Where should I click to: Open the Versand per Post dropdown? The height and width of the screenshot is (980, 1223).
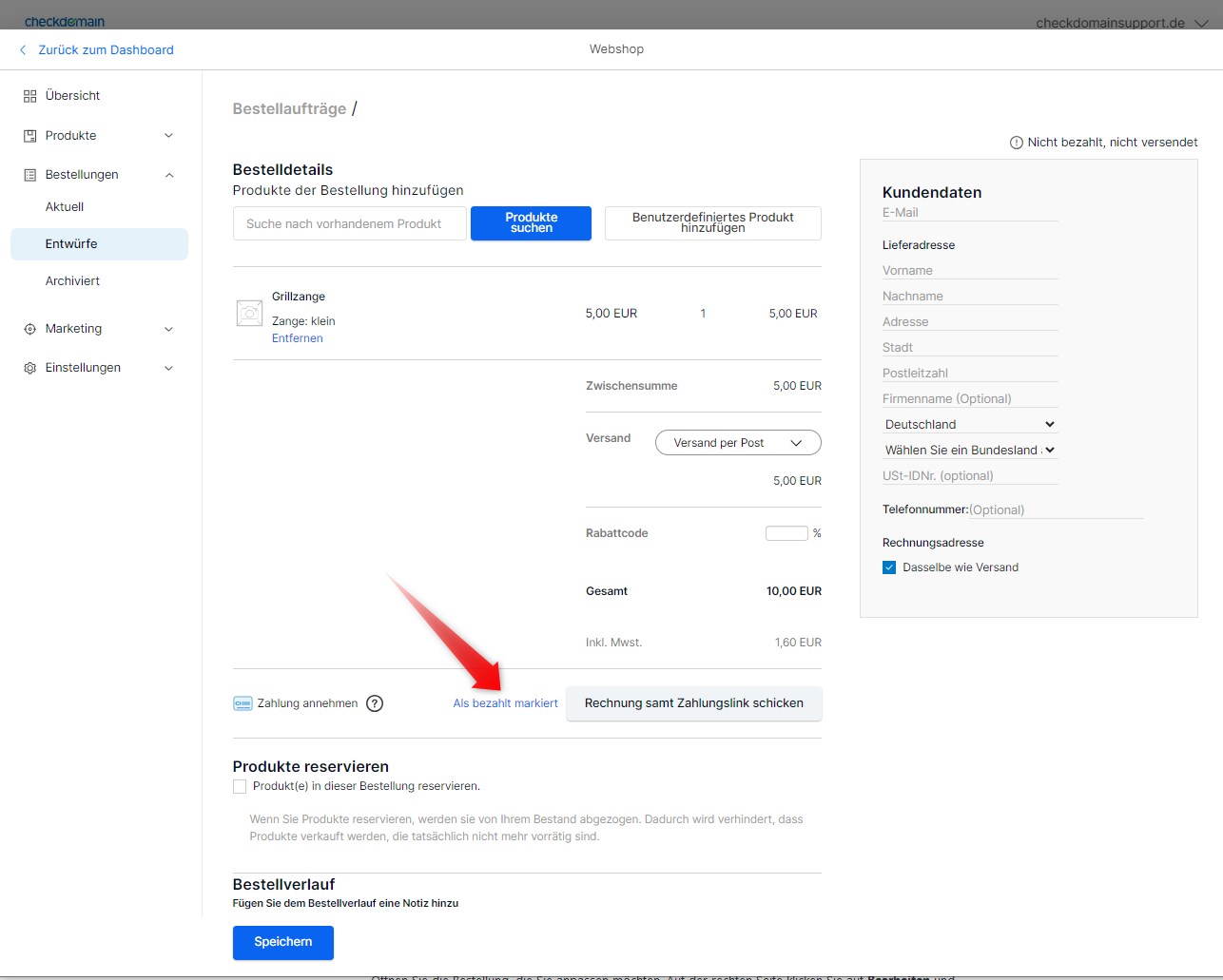pyautogui.click(x=737, y=443)
